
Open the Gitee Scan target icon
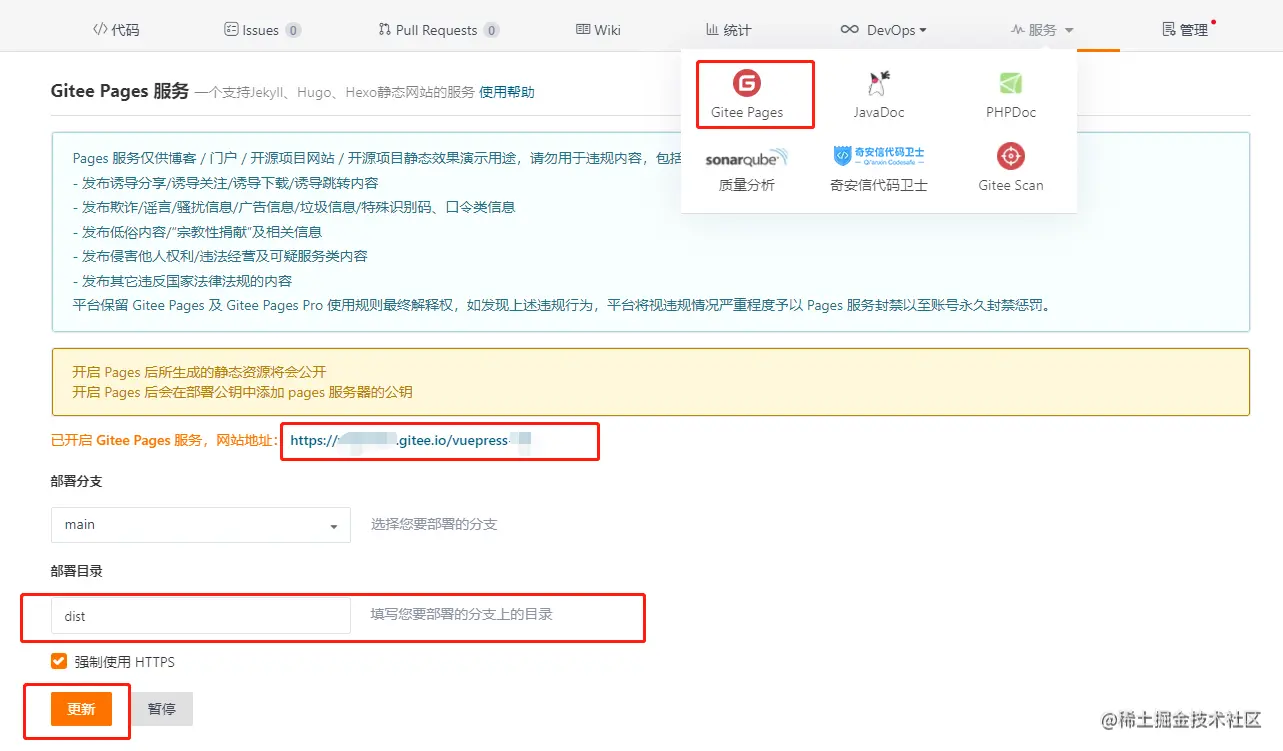[1011, 156]
